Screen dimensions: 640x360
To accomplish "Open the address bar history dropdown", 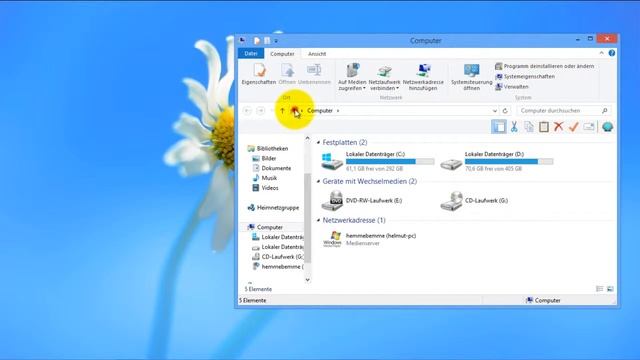I will tap(495, 111).
